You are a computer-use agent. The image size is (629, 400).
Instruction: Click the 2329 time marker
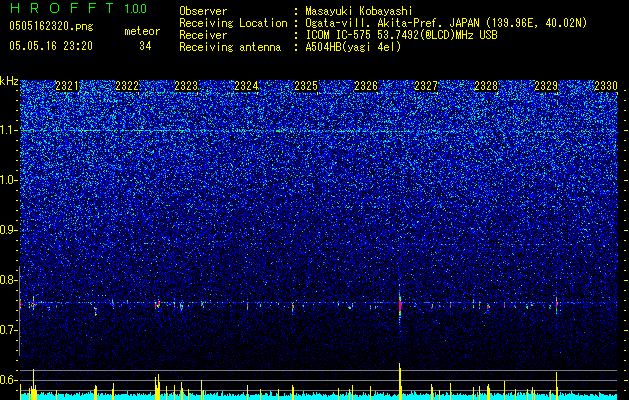click(546, 86)
